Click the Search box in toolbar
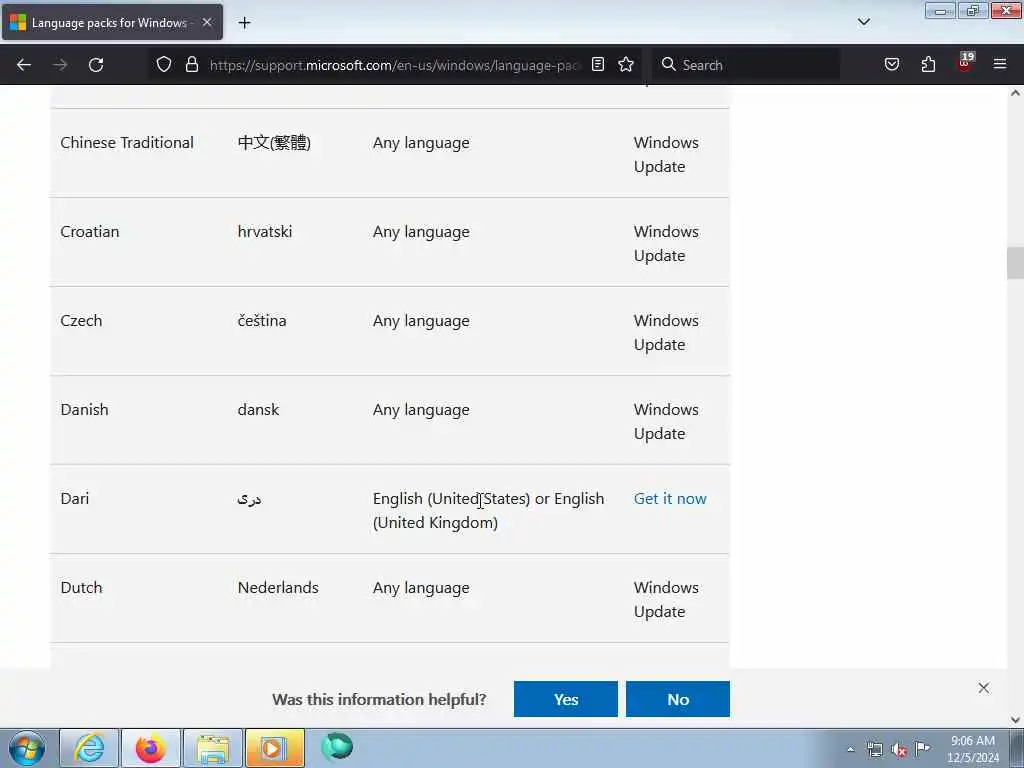1024x768 pixels. [747, 65]
